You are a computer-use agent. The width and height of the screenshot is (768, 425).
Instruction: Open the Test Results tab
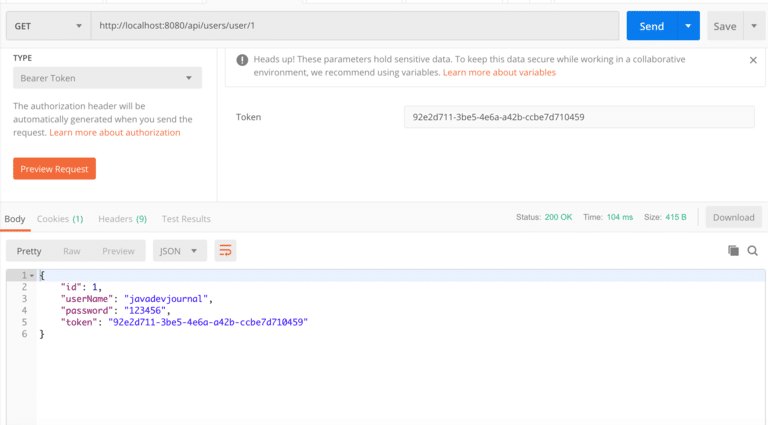186,219
